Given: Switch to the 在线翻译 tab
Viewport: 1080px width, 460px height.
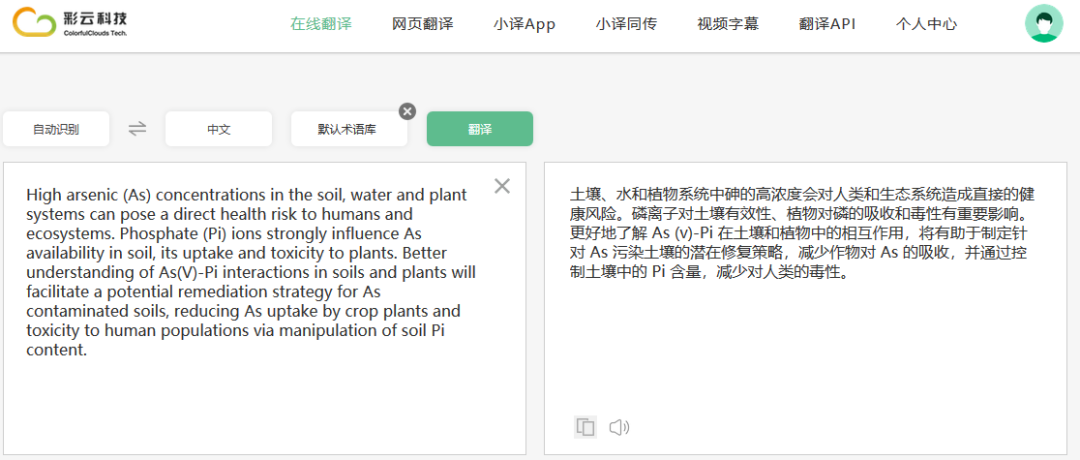Looking at the screenshot, I should [321, 24].
